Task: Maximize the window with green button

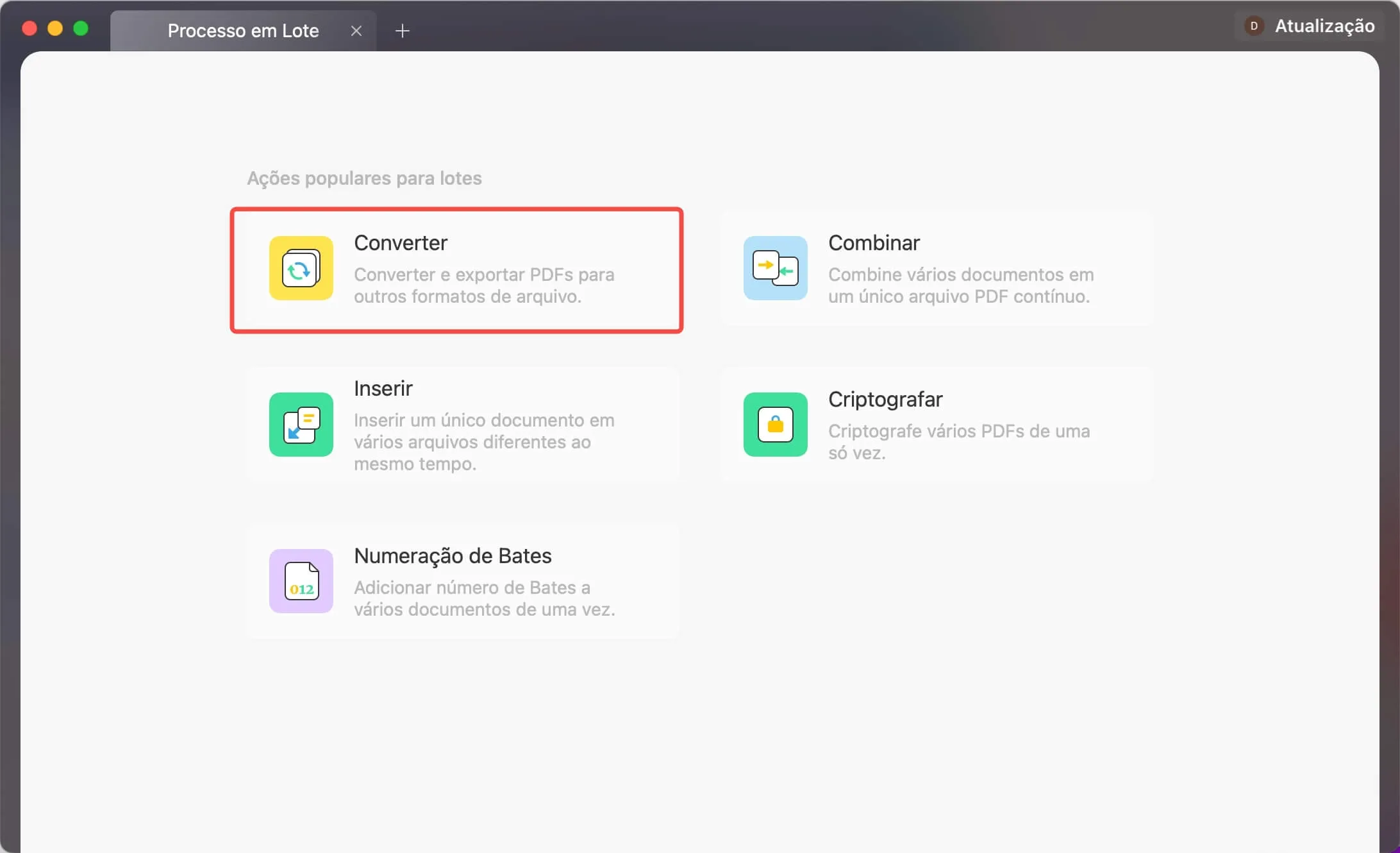Action: point(81,28)
